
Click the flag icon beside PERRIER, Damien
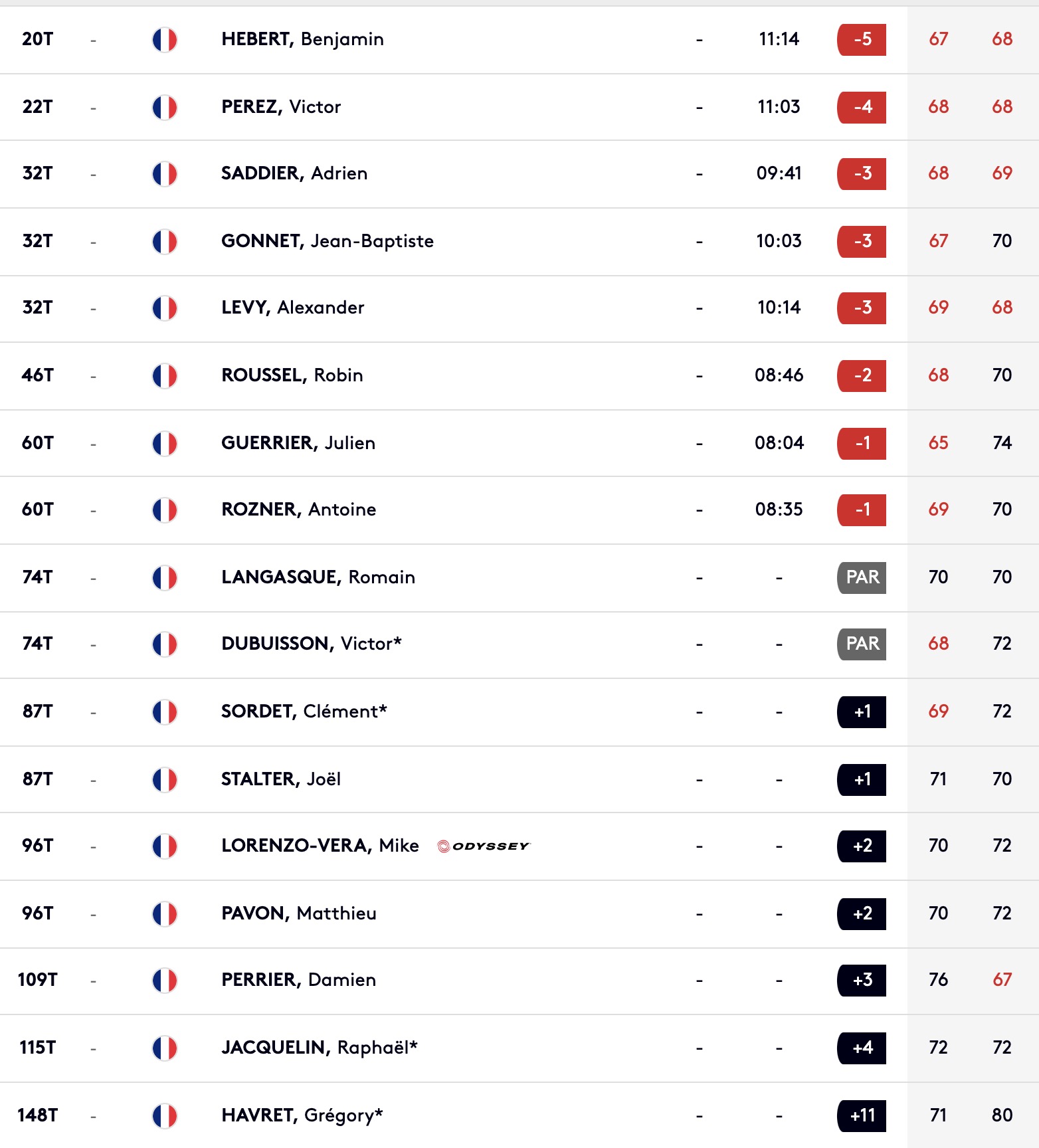(x=165, y=981)
